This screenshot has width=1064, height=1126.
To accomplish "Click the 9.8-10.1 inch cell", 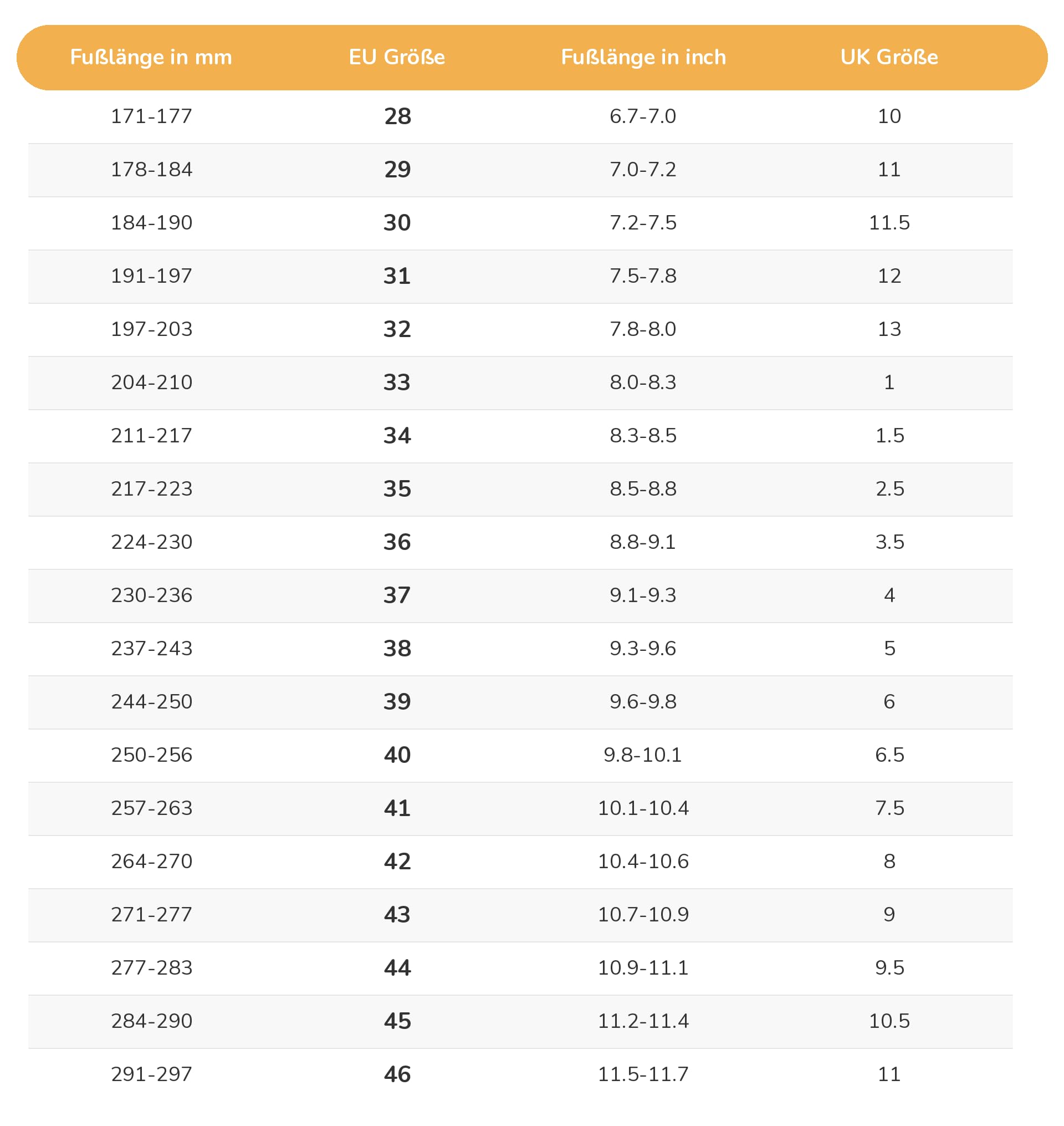I will click(643, 754).
